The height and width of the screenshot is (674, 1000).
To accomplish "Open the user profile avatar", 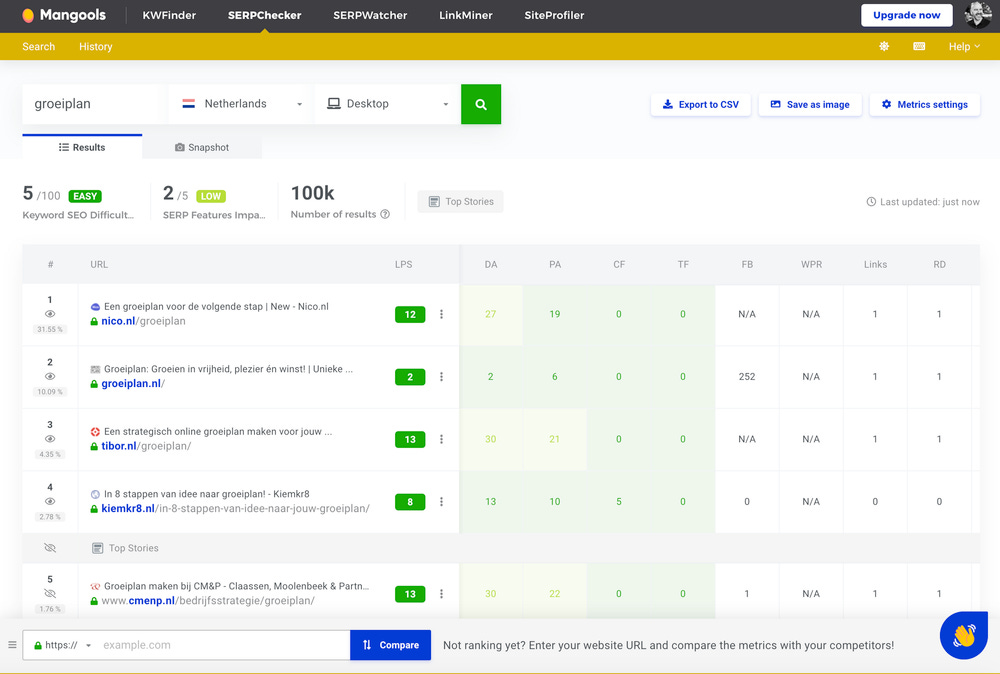I will click(x=978, y=15).
